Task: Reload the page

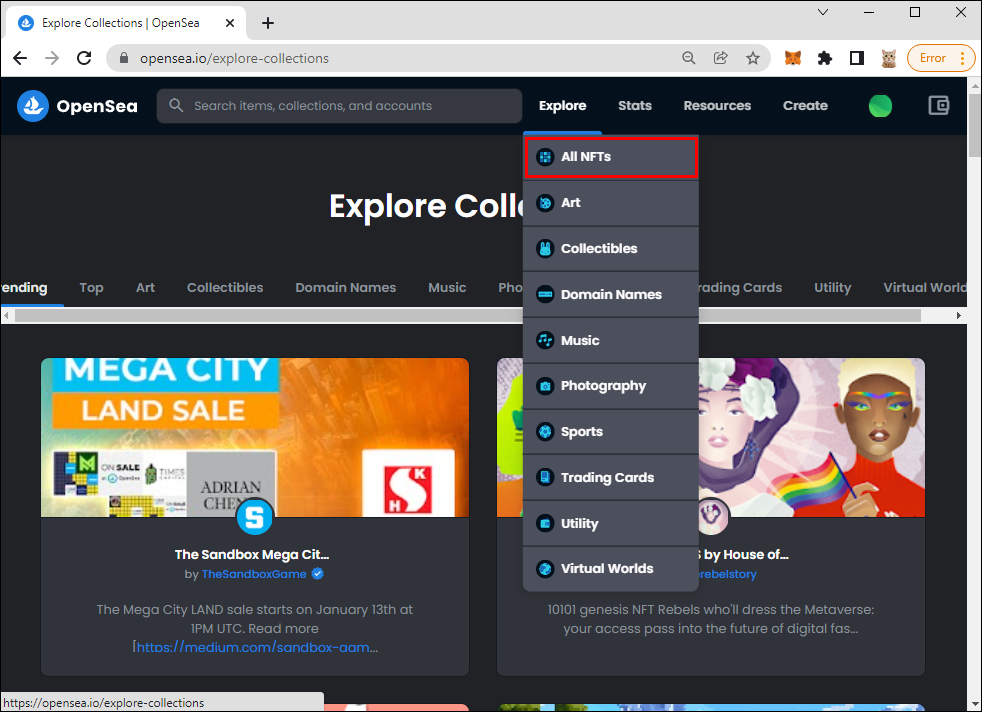Action: click(x=84, y=58)
